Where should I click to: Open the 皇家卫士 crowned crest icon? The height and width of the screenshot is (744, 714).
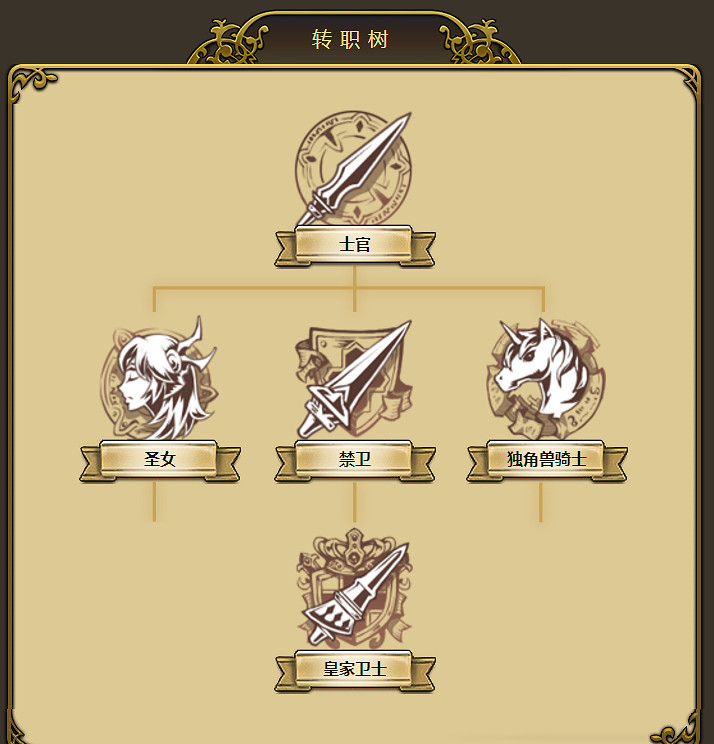[x=354, y=588]
